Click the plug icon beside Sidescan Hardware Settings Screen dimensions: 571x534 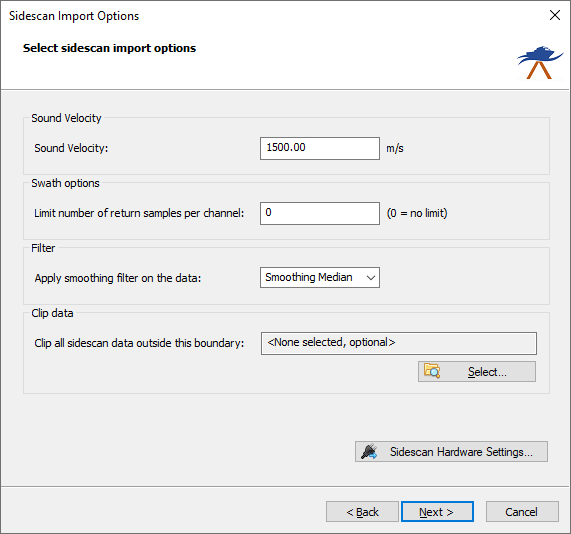tap(369, 452)
